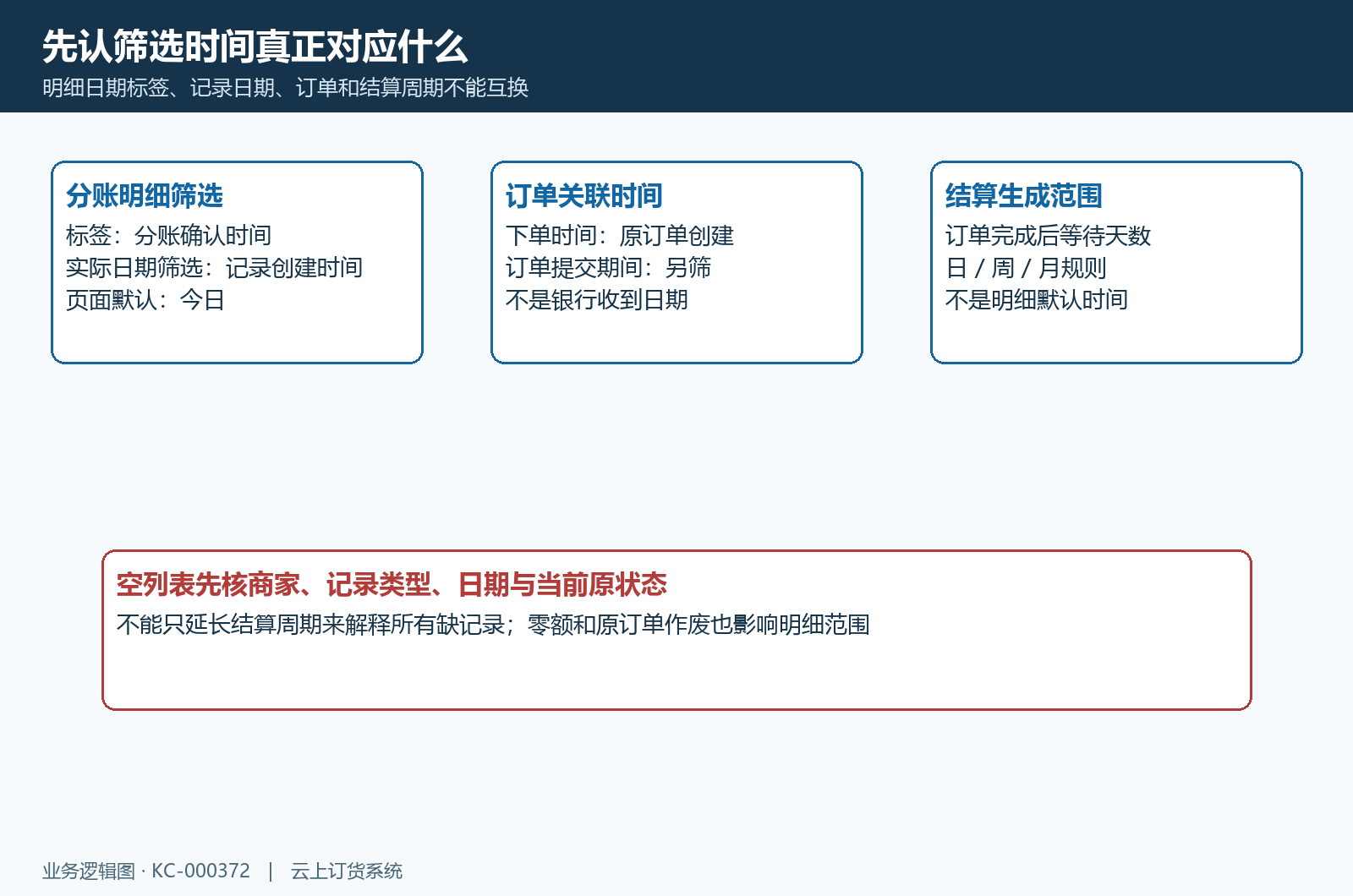Click the 结算生成范围 card heading
1353x896 pixels.
point(1024,196)
